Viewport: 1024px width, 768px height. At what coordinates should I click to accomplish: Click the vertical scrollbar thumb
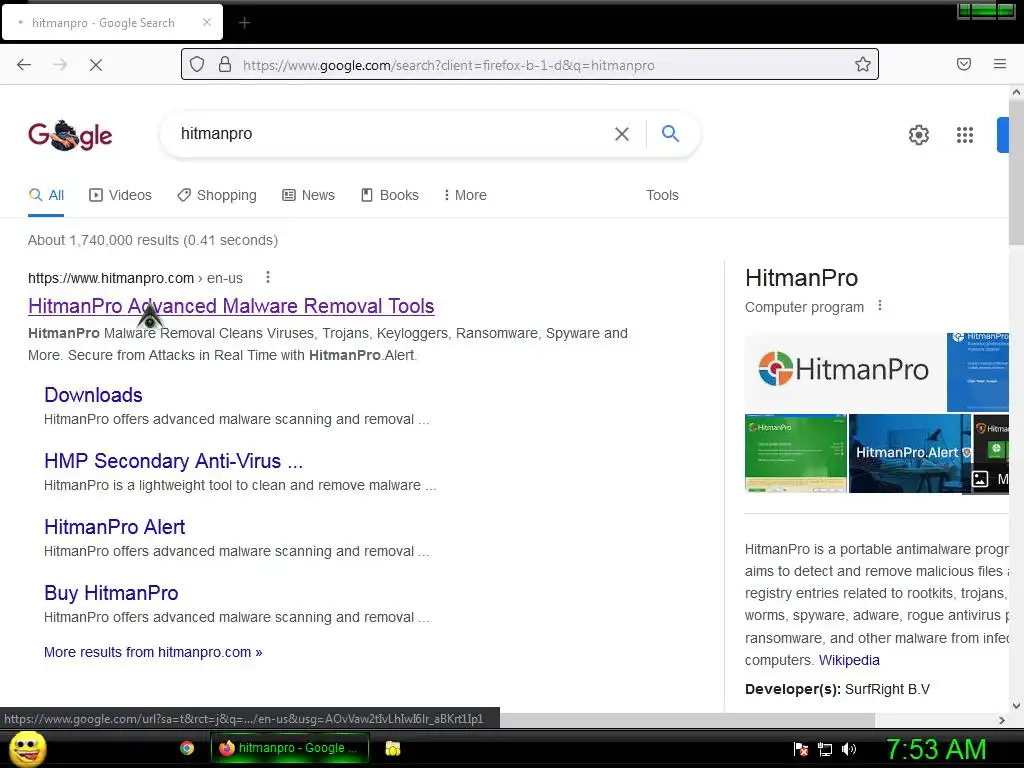1016,173
